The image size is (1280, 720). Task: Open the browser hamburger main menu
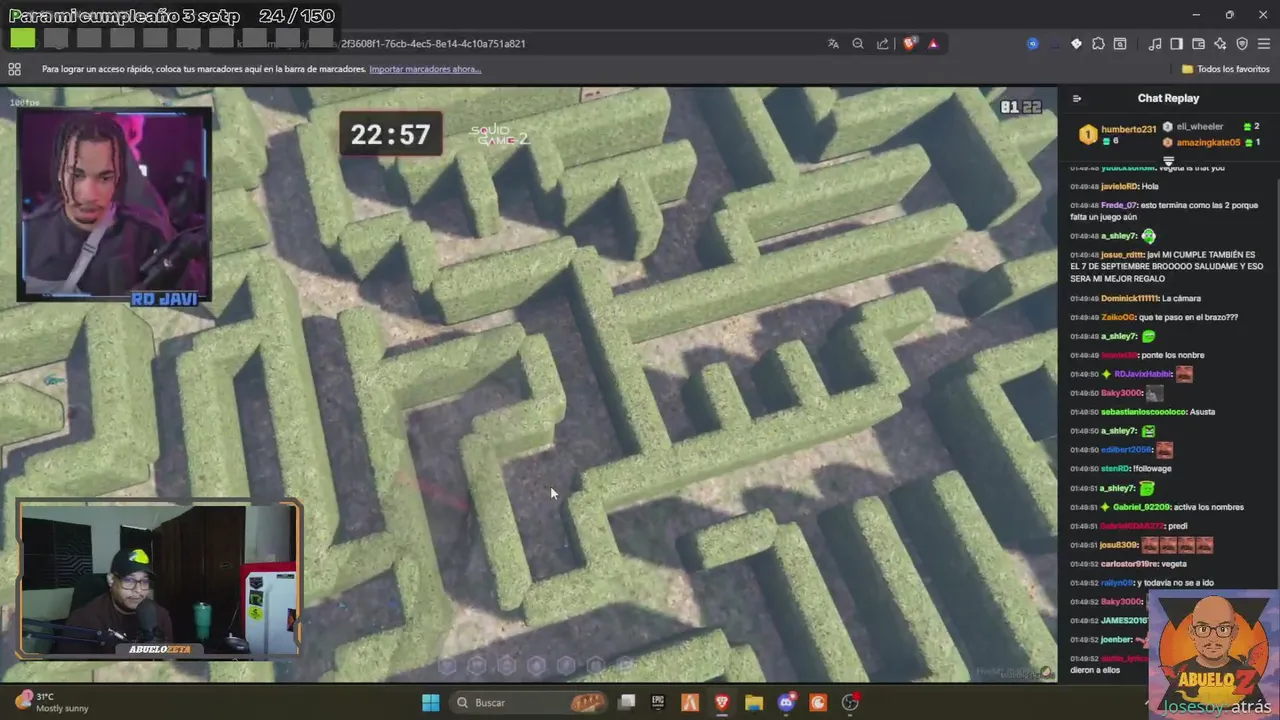click(1264, 44)
